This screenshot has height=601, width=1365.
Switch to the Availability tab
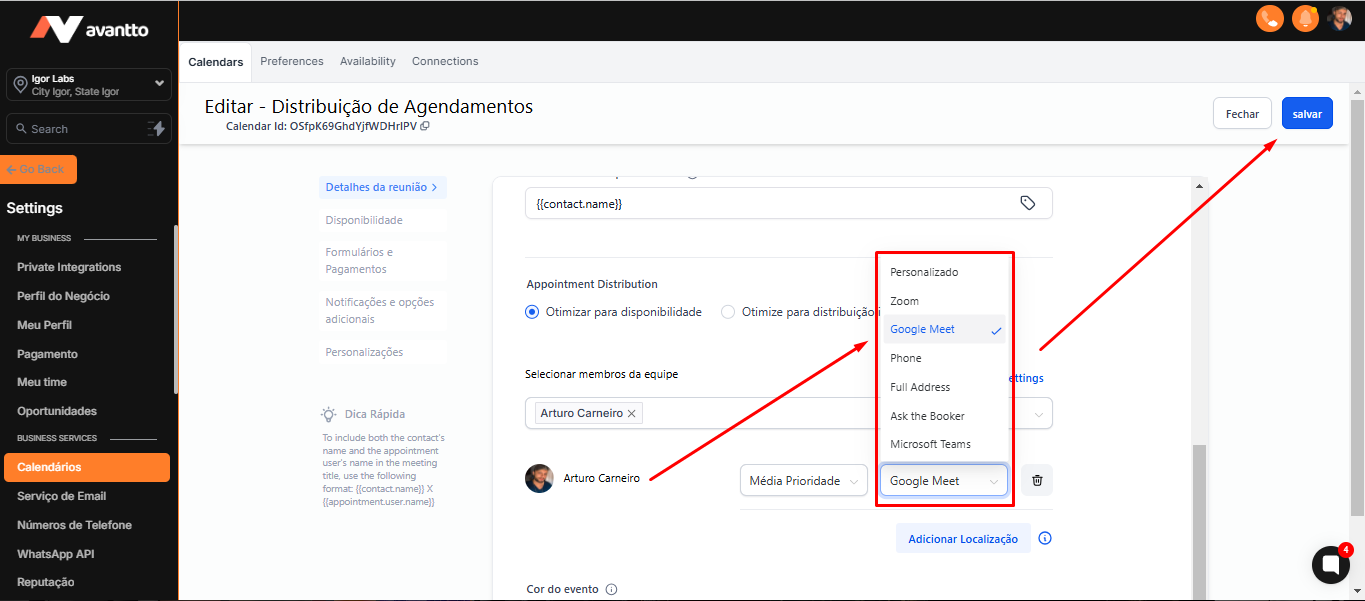(367, 61)
